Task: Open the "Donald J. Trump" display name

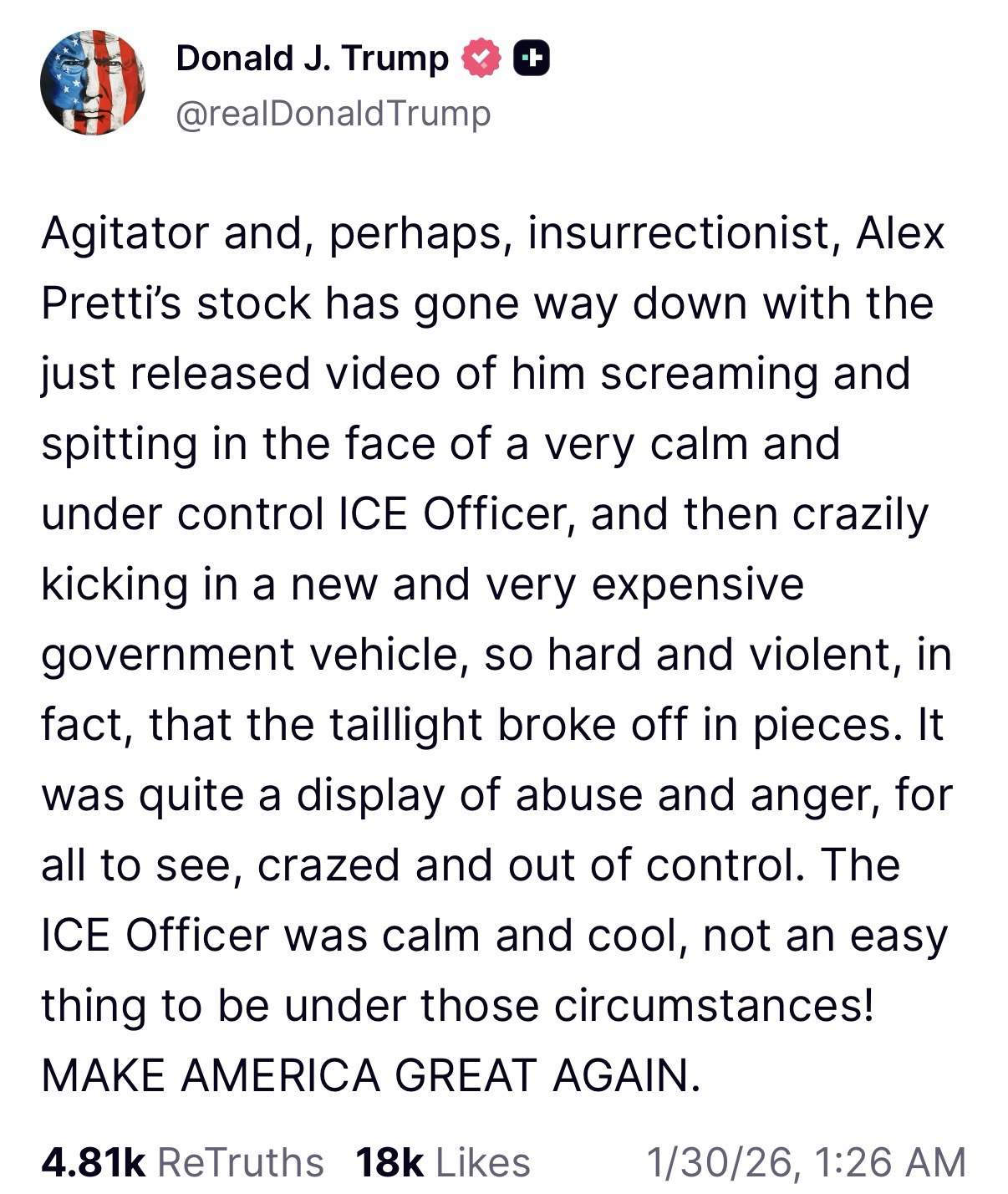Action: [312, 59]
